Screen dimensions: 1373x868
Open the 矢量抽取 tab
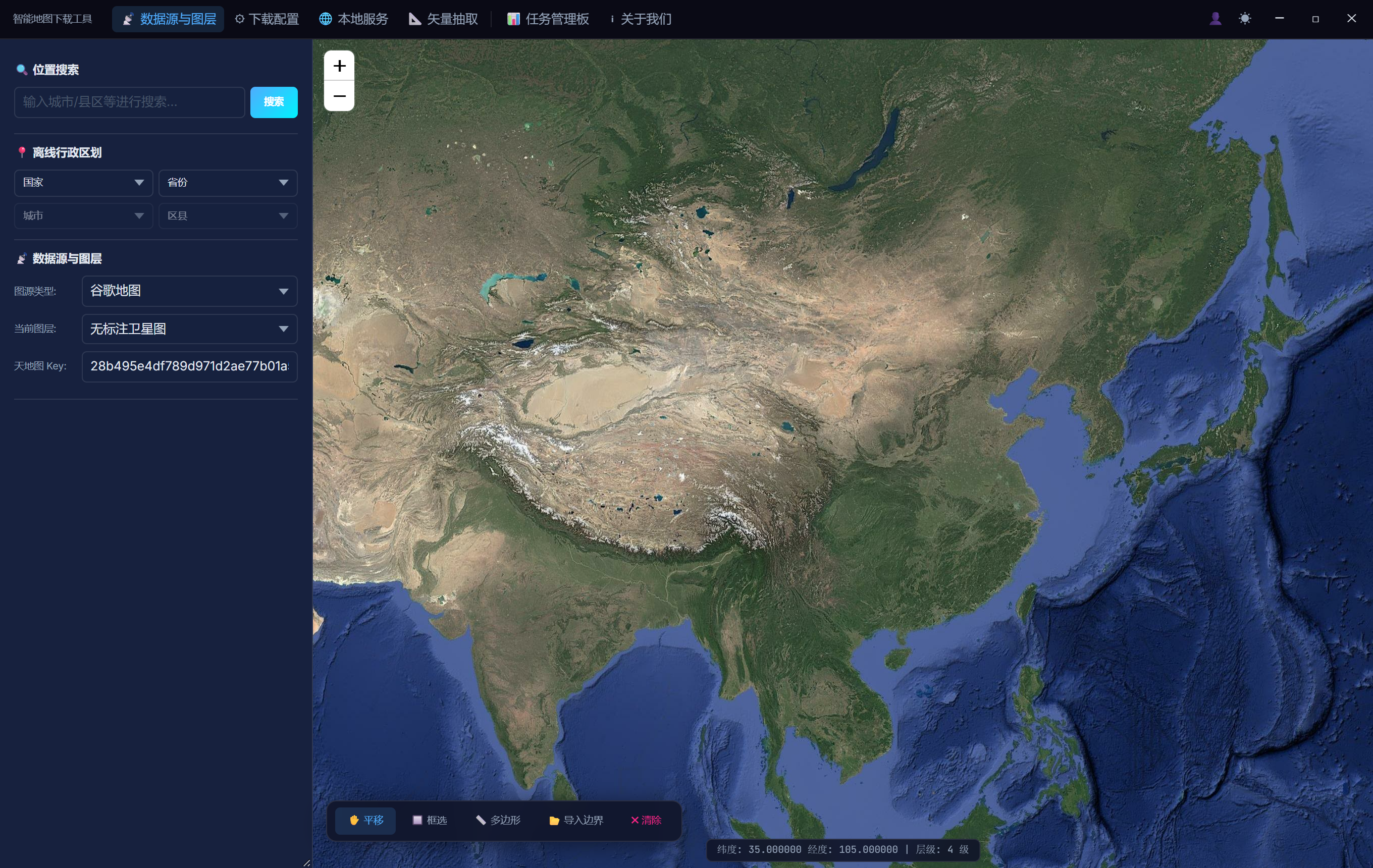[x=444, y=19]
